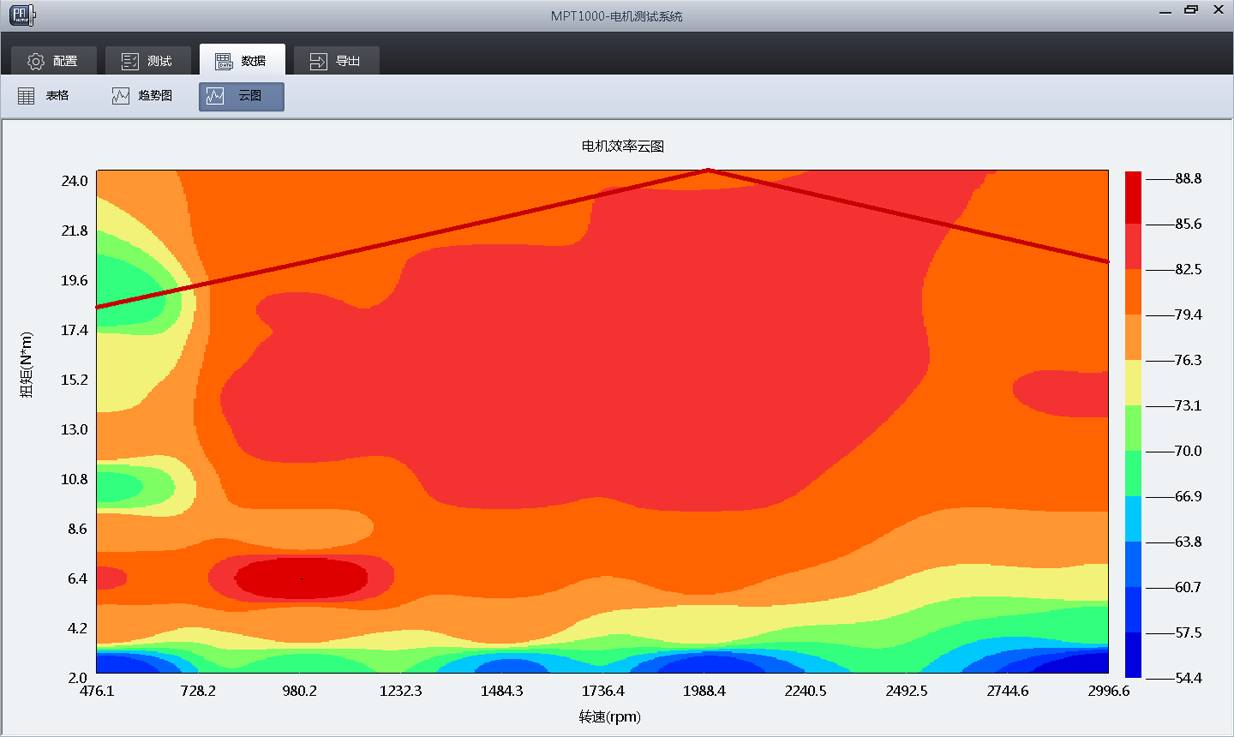Click the export arrow icon on 导出 tab
1234x737 pixels.
(x=318, y=61)
